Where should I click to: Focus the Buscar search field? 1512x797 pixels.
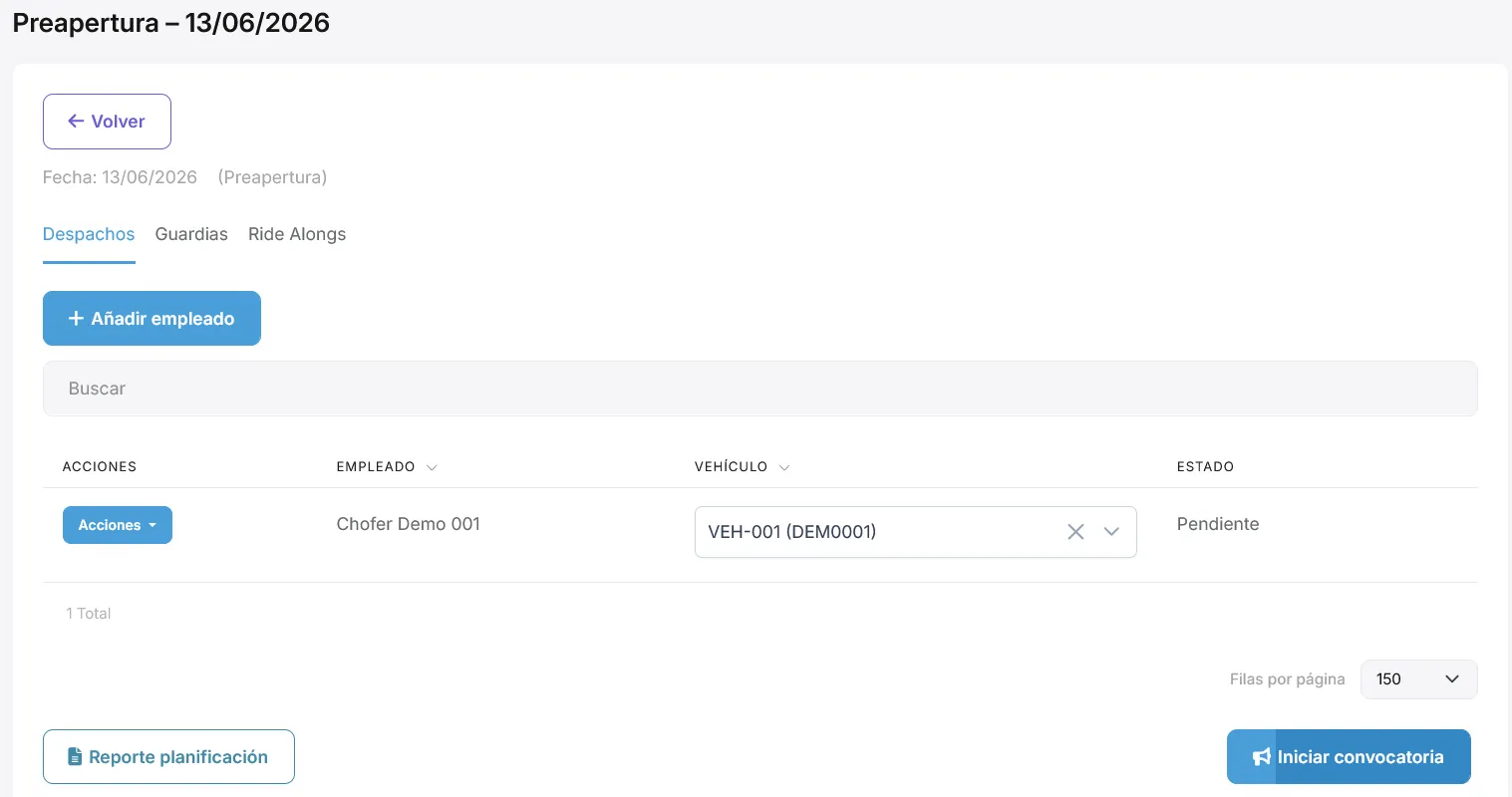(x=759, y=389)
